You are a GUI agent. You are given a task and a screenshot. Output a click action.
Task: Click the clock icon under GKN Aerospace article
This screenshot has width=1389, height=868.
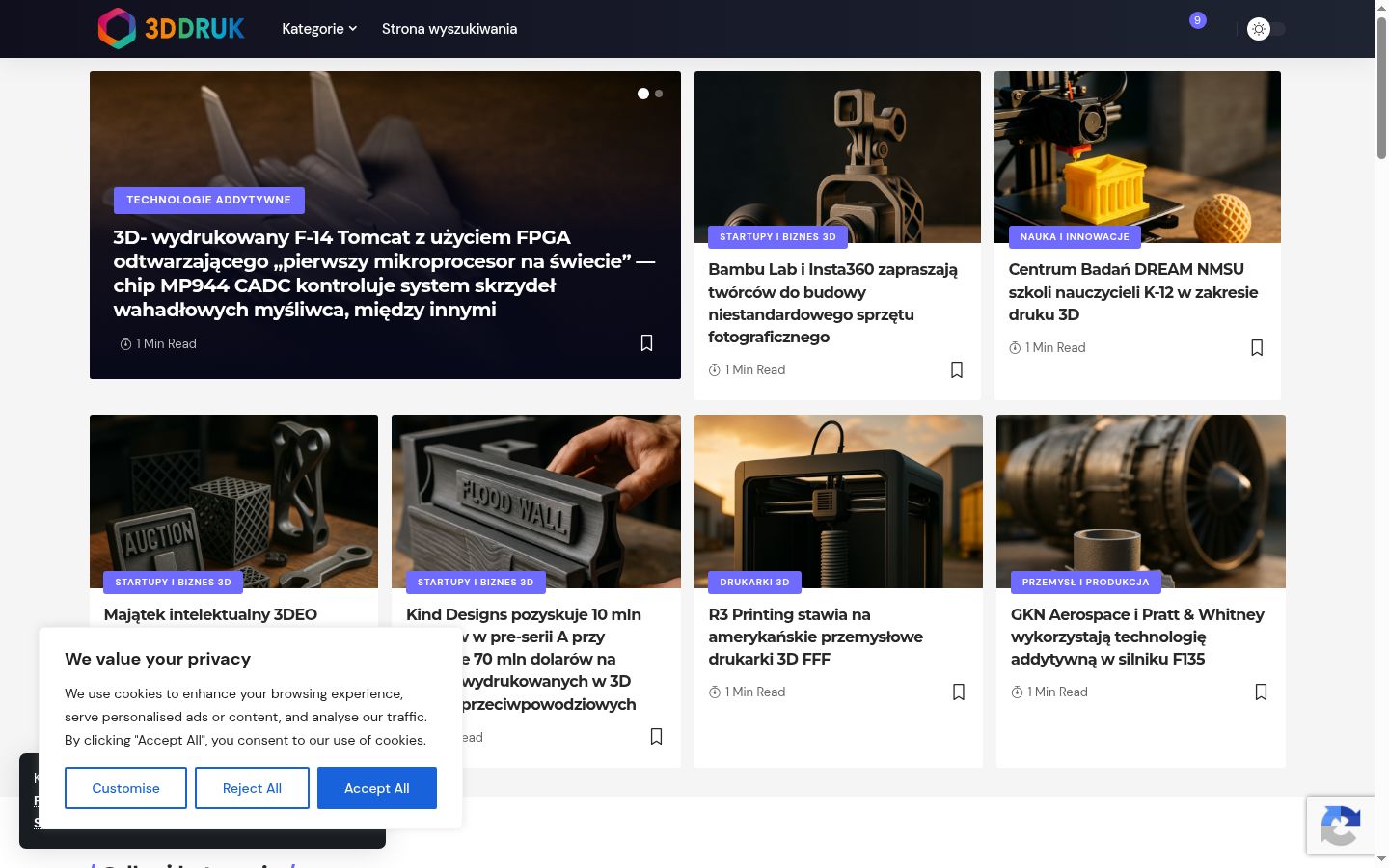(1017, 692)
